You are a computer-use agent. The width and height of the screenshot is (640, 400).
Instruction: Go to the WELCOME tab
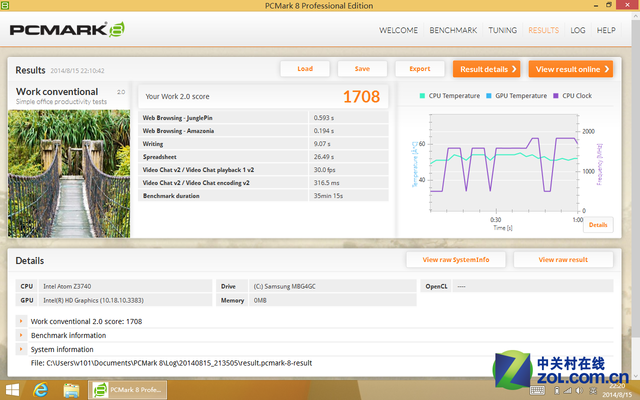[x=398, y=30]
